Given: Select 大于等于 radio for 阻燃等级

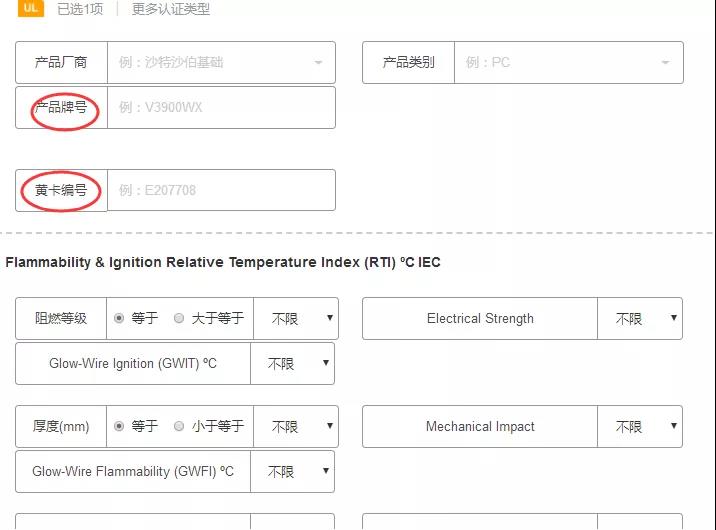Looking at the screenshot, I should tap(179, 318).
